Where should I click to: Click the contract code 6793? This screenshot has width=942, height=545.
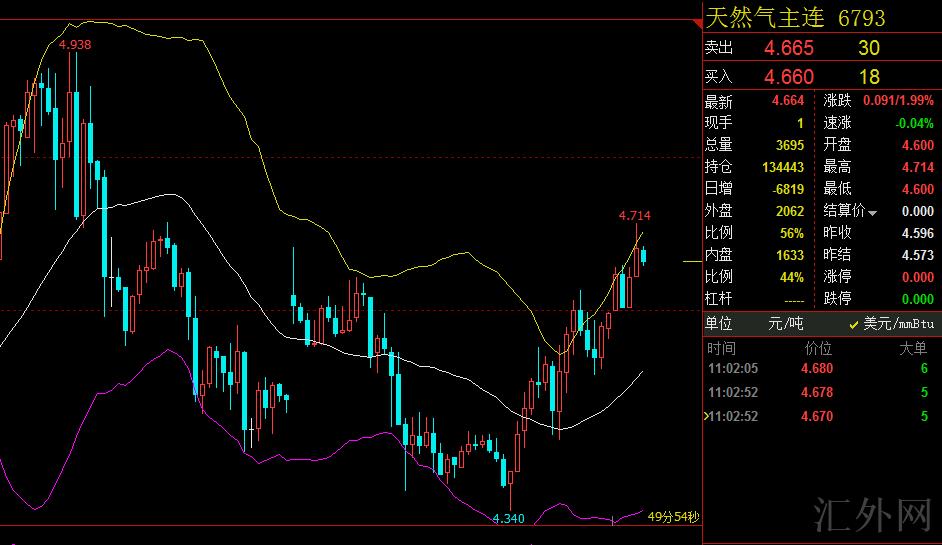point(861,18)
